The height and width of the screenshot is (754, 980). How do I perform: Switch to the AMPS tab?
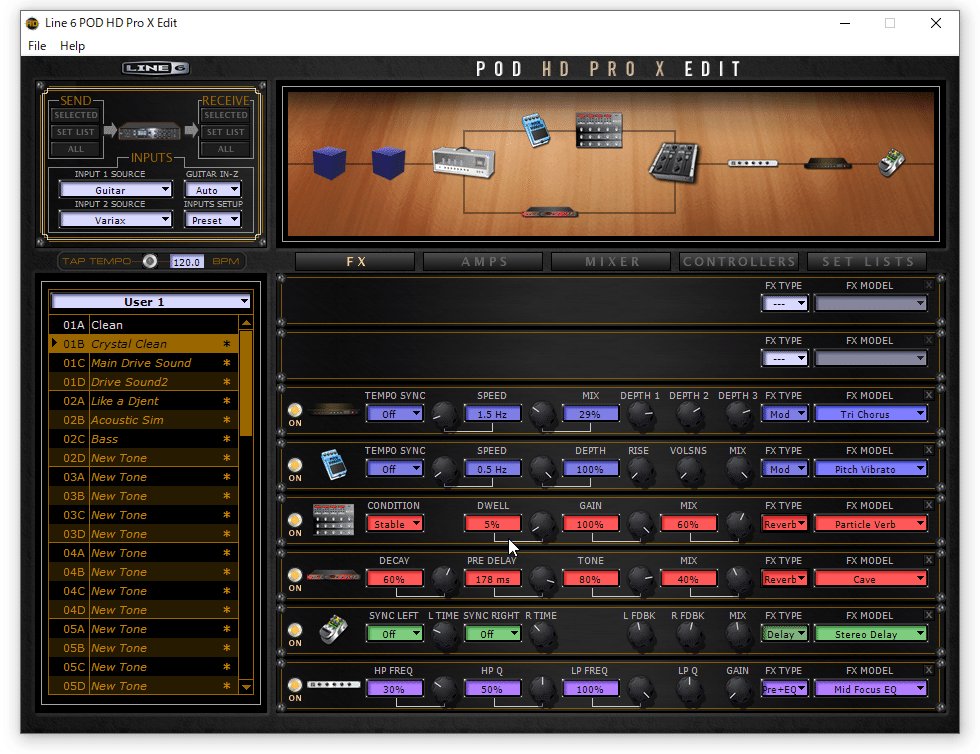[x=483, y=261]
